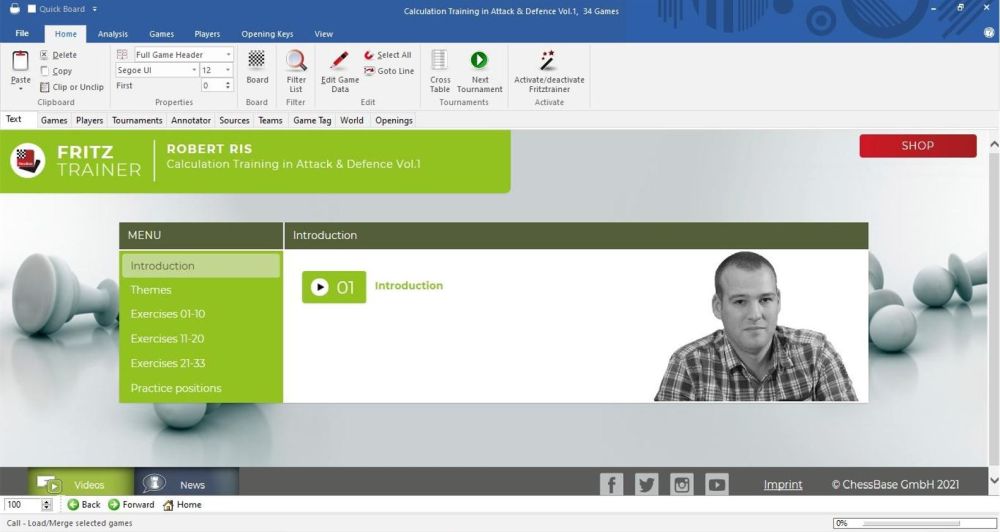This screenshot has width=1000, height=532.
Task: Click the Forward green arrow icon
Action: point(114,505)
